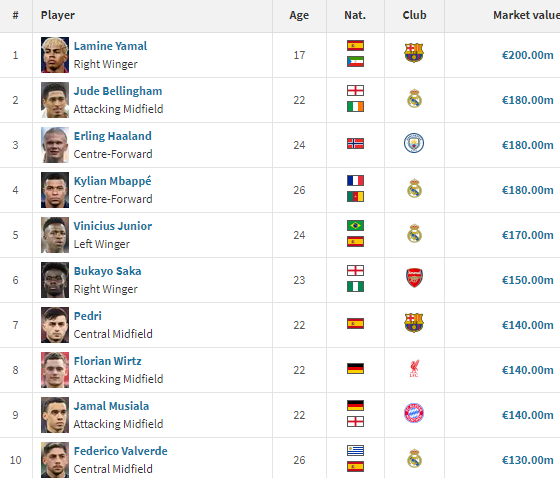560x478 pixels.
Task: Click Erling Haaland's €180.00m market value
Action: [528, 145]
